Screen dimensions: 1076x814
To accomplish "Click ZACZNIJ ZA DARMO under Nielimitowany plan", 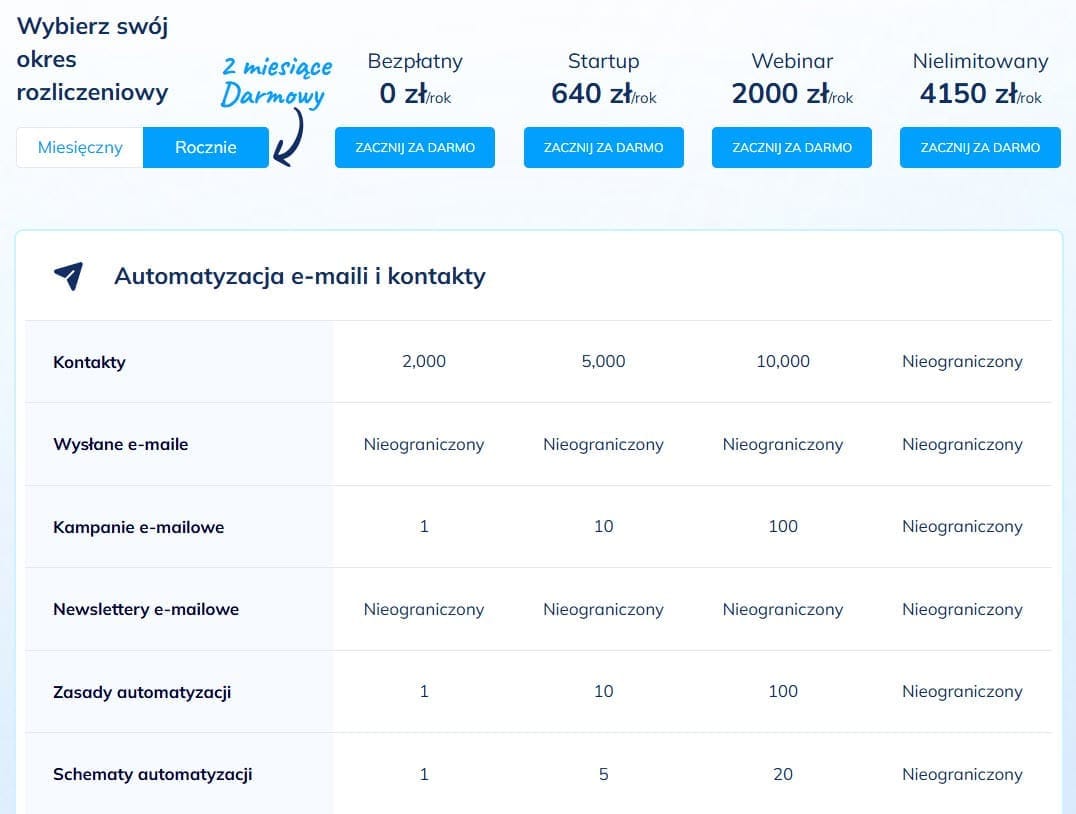I will pos(980,147).
